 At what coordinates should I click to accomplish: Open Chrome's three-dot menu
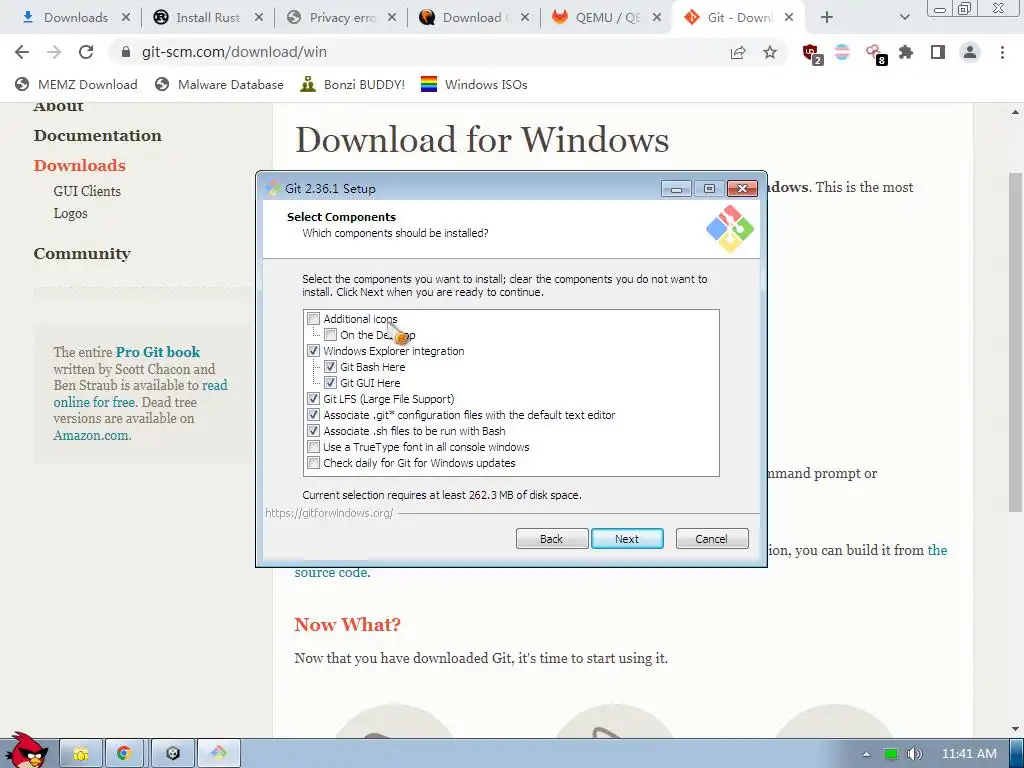(1002, 52)
